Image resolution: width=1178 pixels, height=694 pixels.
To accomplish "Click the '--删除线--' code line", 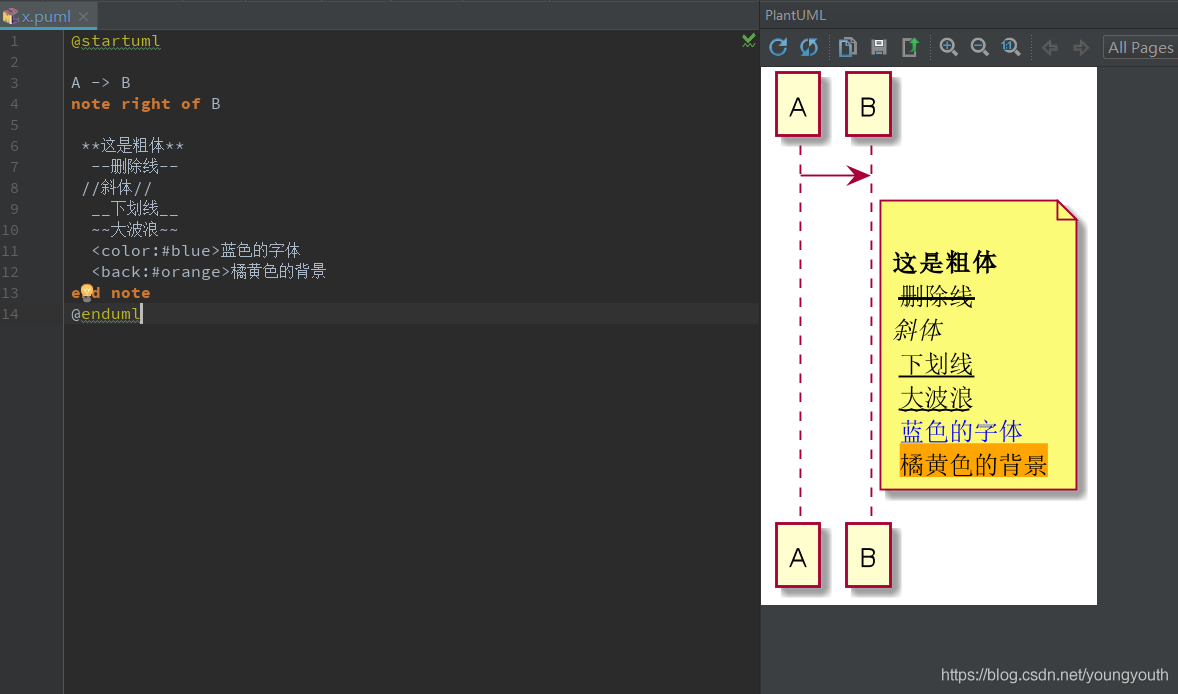I will (x=134, y=167).
